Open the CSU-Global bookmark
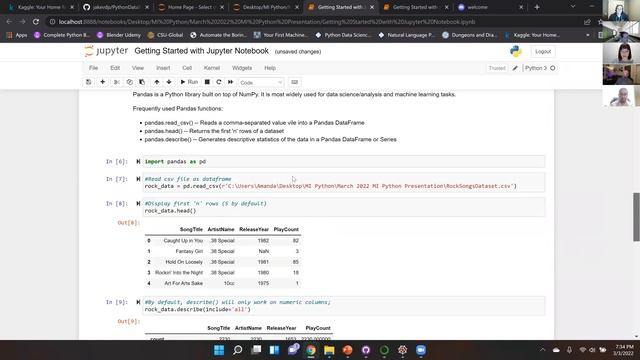The image size is (640, 360). (x=165, y=35)
